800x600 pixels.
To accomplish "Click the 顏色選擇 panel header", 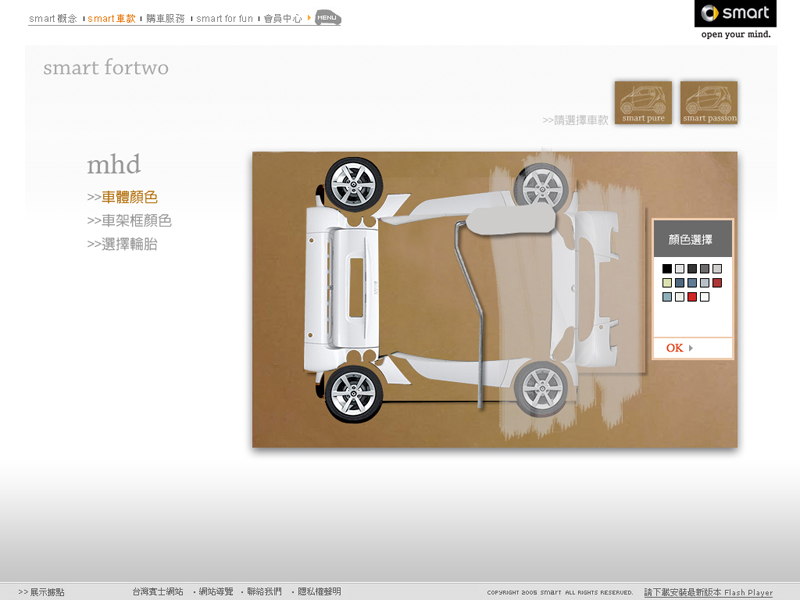I will click(692, 239).
